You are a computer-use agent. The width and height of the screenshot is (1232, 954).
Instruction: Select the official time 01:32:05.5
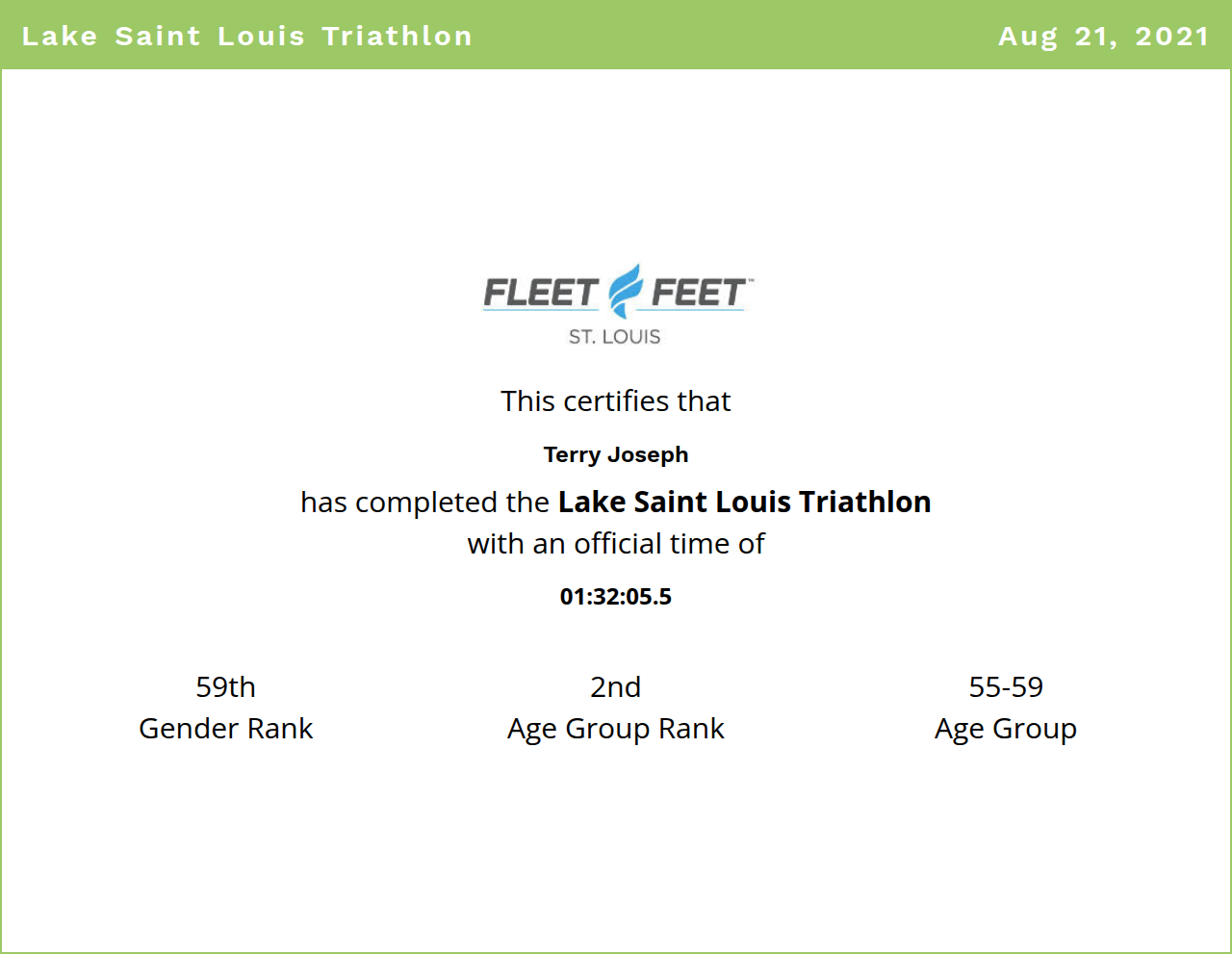coord(616,597)
